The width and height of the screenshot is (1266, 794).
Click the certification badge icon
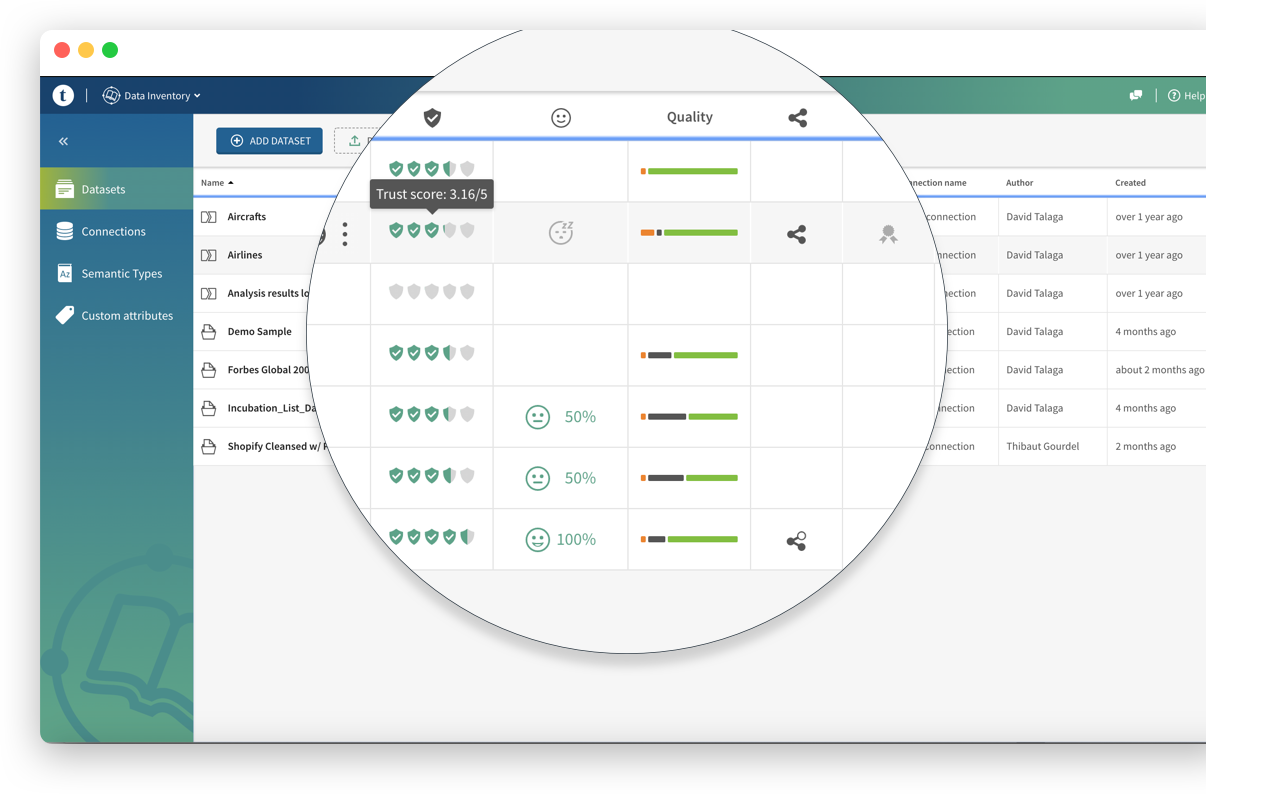888,235
